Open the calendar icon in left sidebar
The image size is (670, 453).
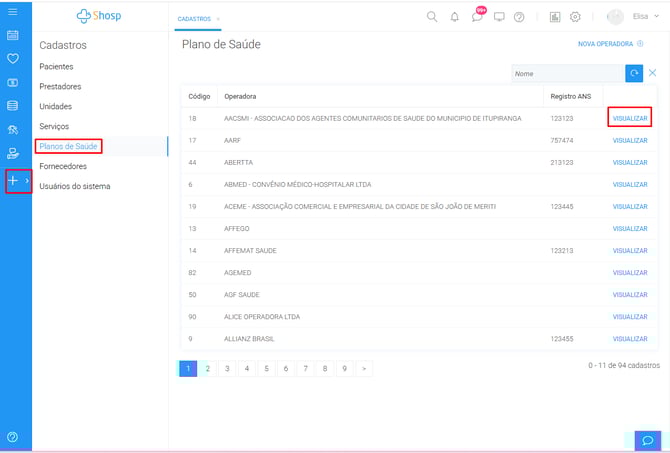(x=13, y=35)
